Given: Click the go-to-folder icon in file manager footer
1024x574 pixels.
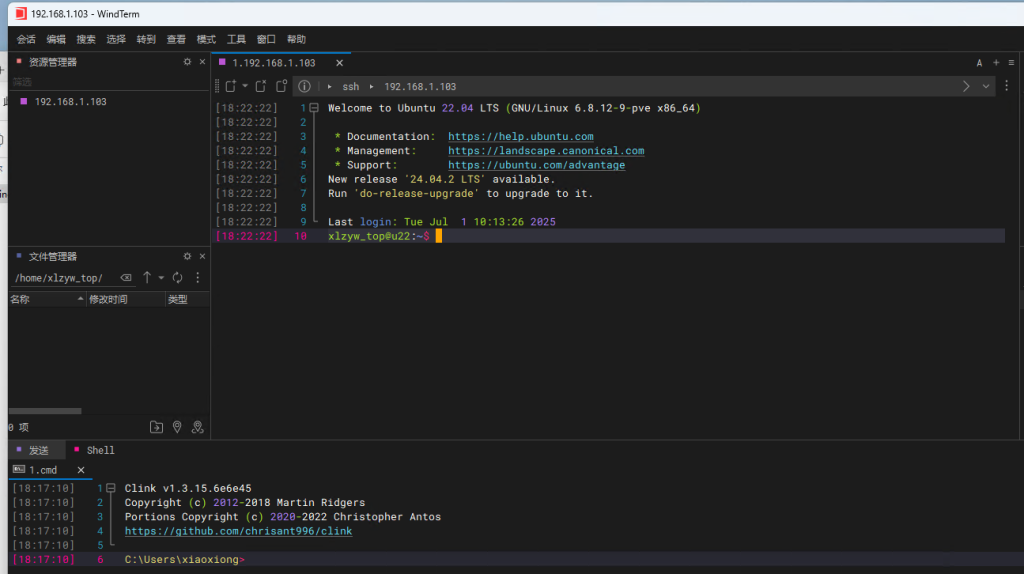Looking at the screenshot, I should (156, 427).
